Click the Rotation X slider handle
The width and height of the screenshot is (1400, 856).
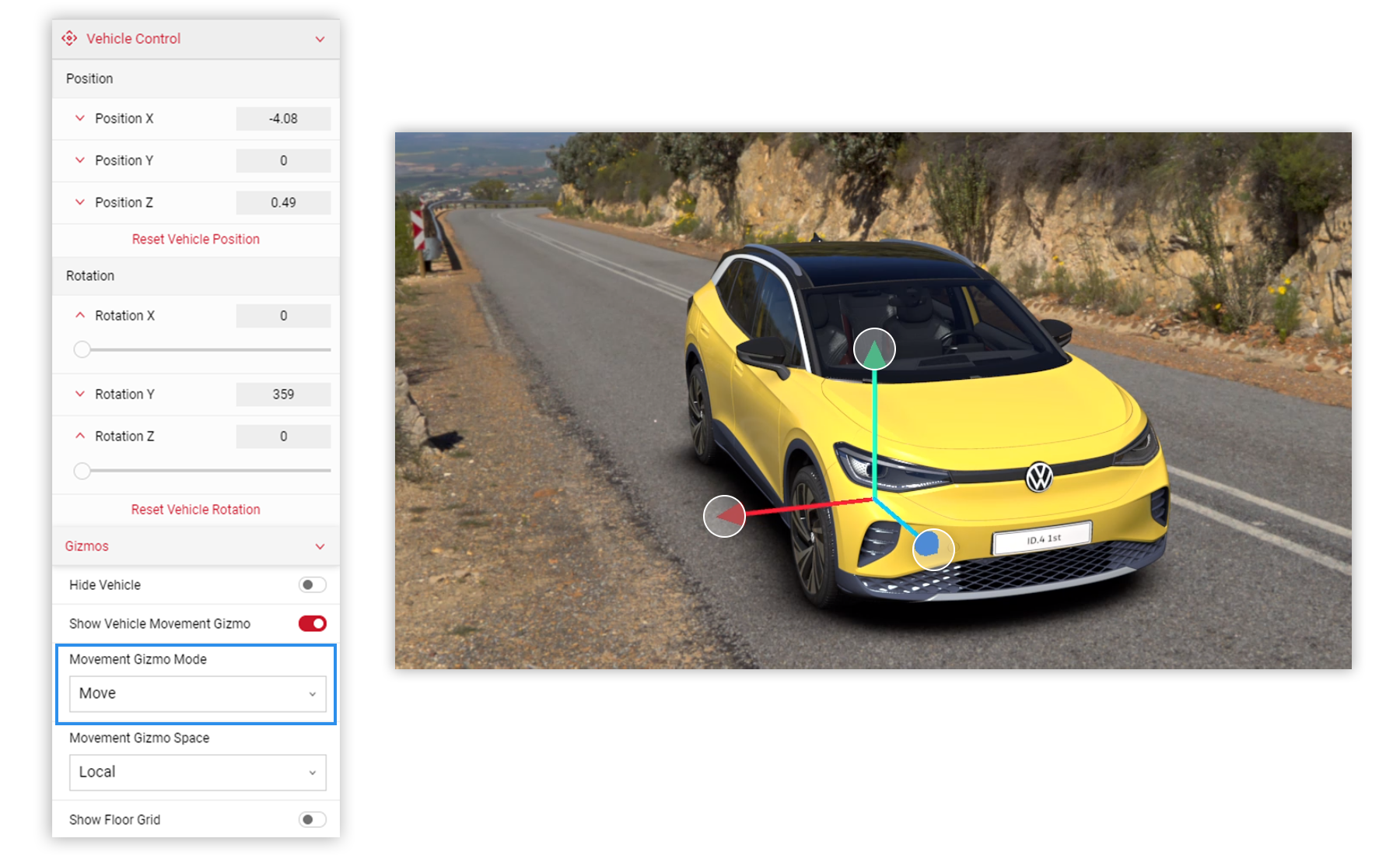[x=82, y=349]
